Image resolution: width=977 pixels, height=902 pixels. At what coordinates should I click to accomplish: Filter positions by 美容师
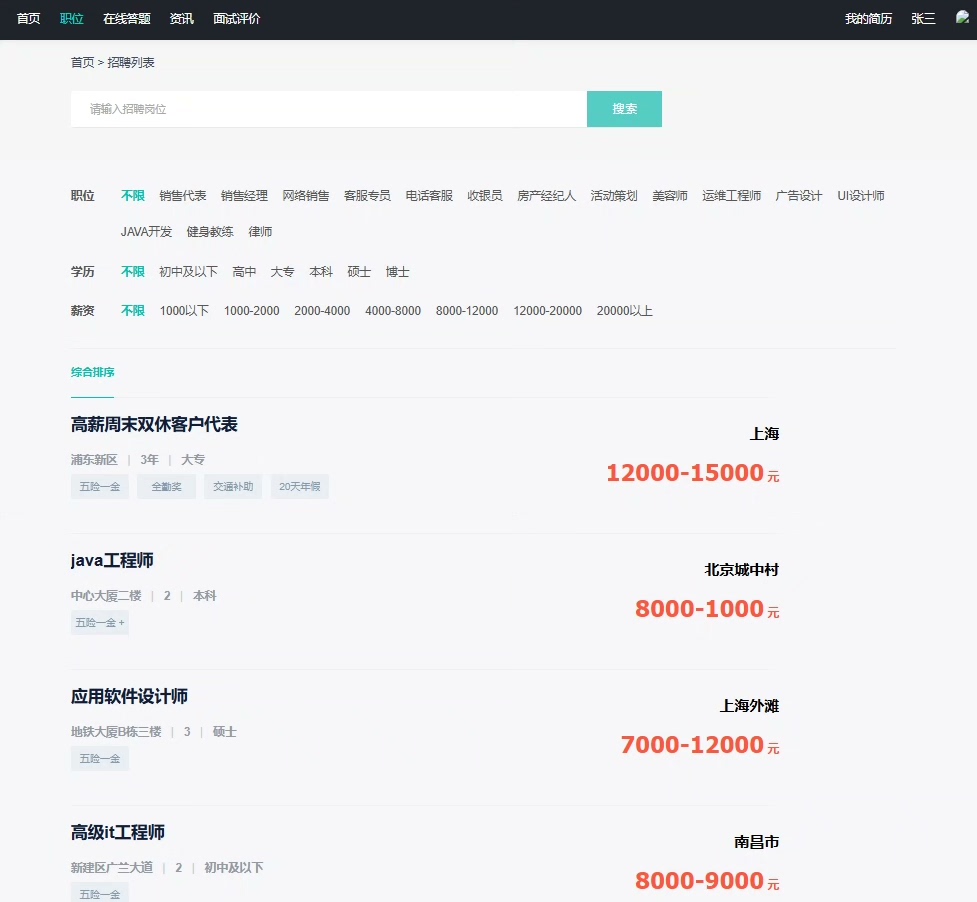click(x=670, y=196)
